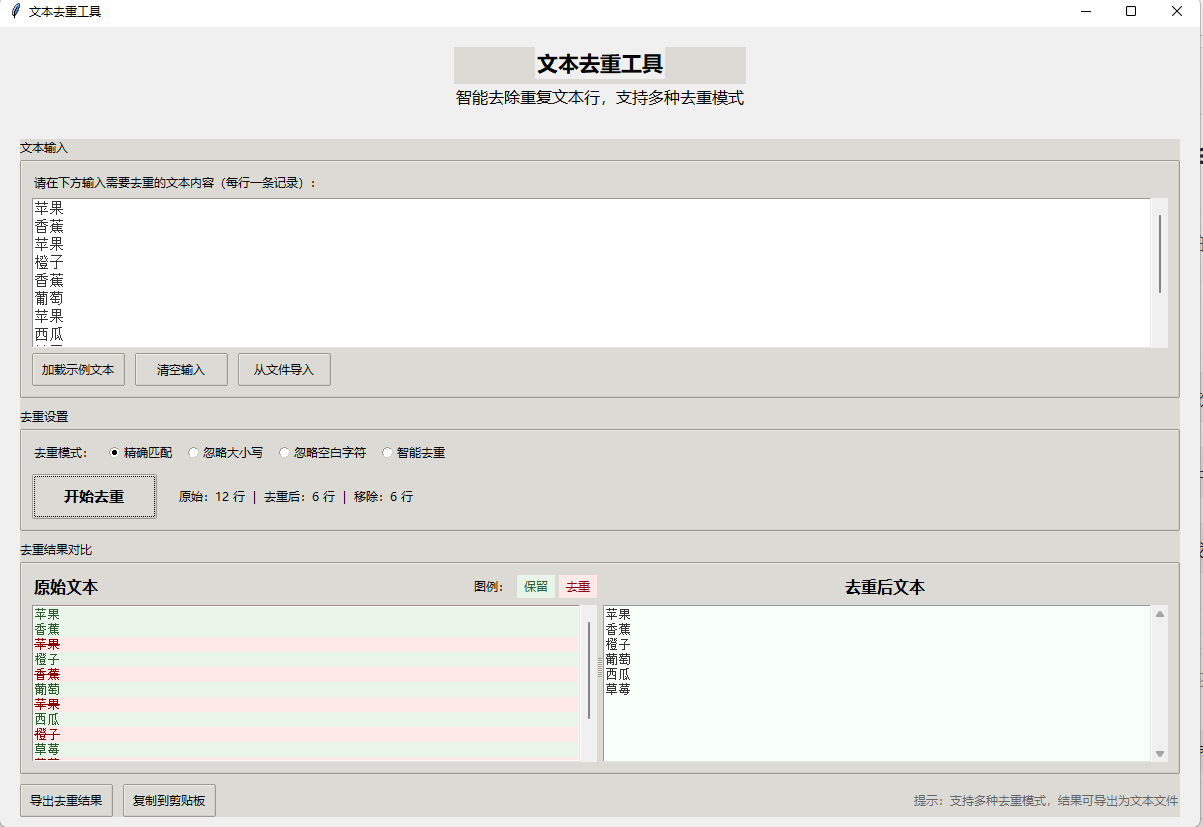This screenshot has height=827, width=1203.
Task: Copy results using 复制到剪贴板
Action: pyautogui.click(x=169, y=800)
